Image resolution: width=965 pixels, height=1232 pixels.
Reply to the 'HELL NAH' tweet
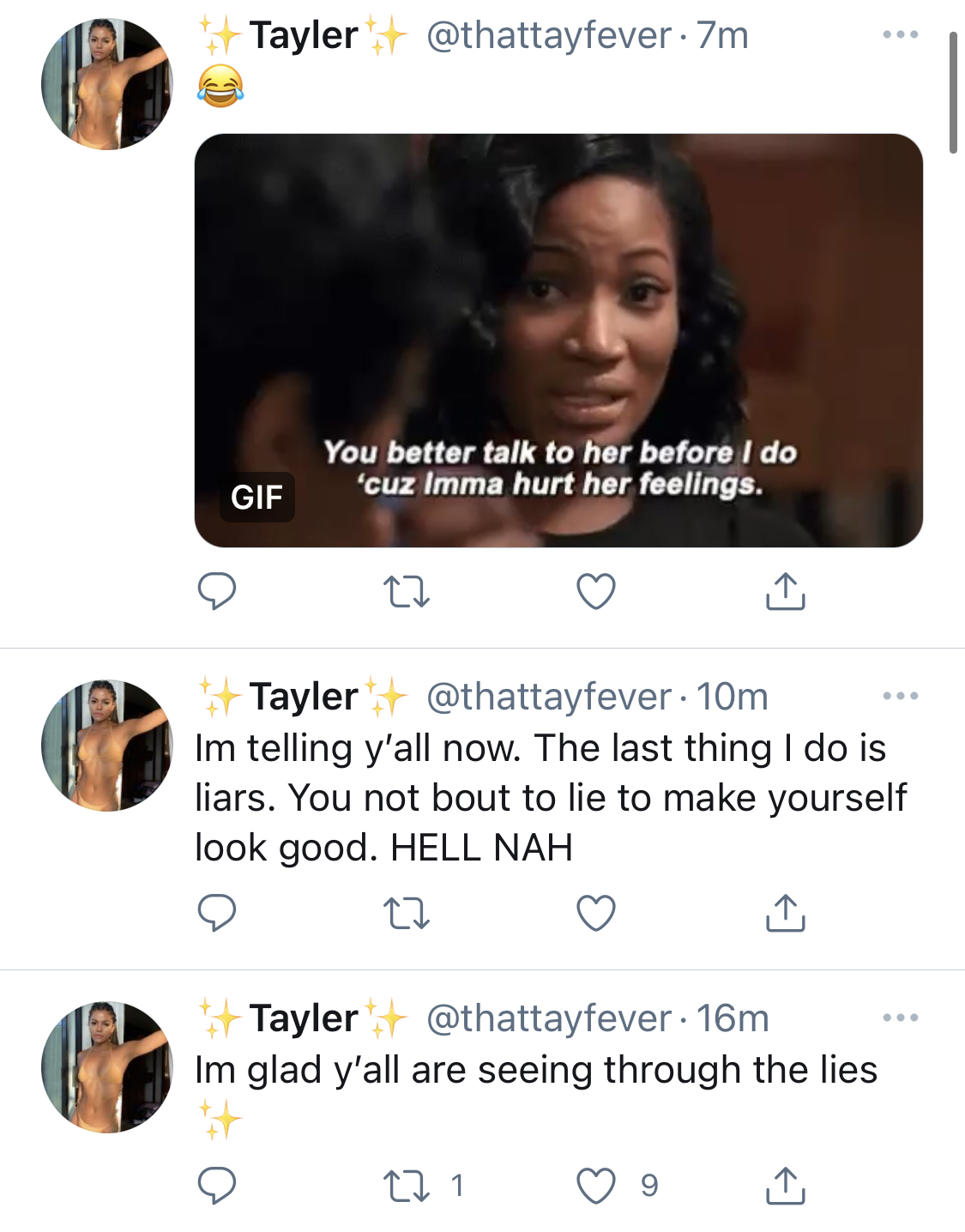217,913
